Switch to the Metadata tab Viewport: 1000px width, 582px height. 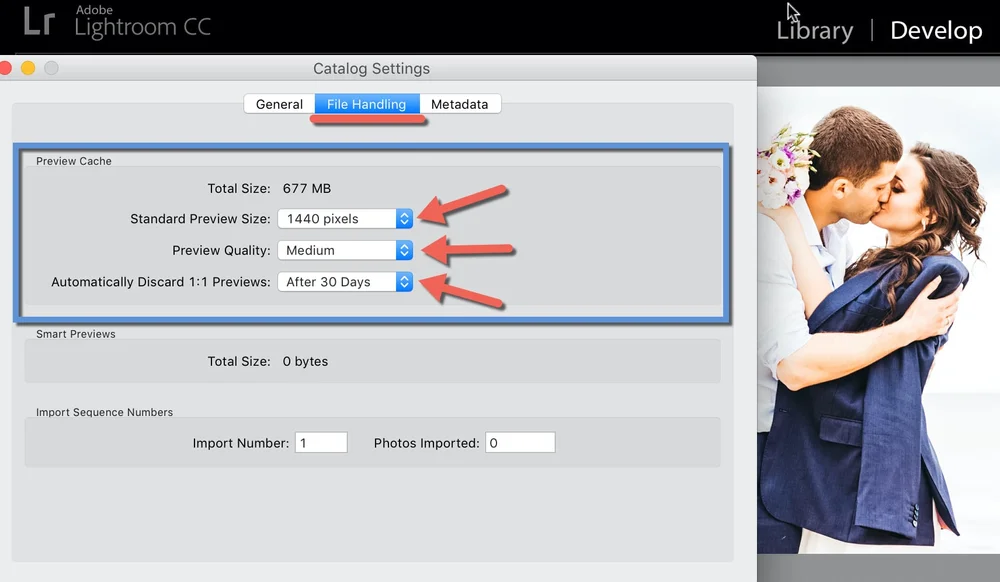pos(461,103)
